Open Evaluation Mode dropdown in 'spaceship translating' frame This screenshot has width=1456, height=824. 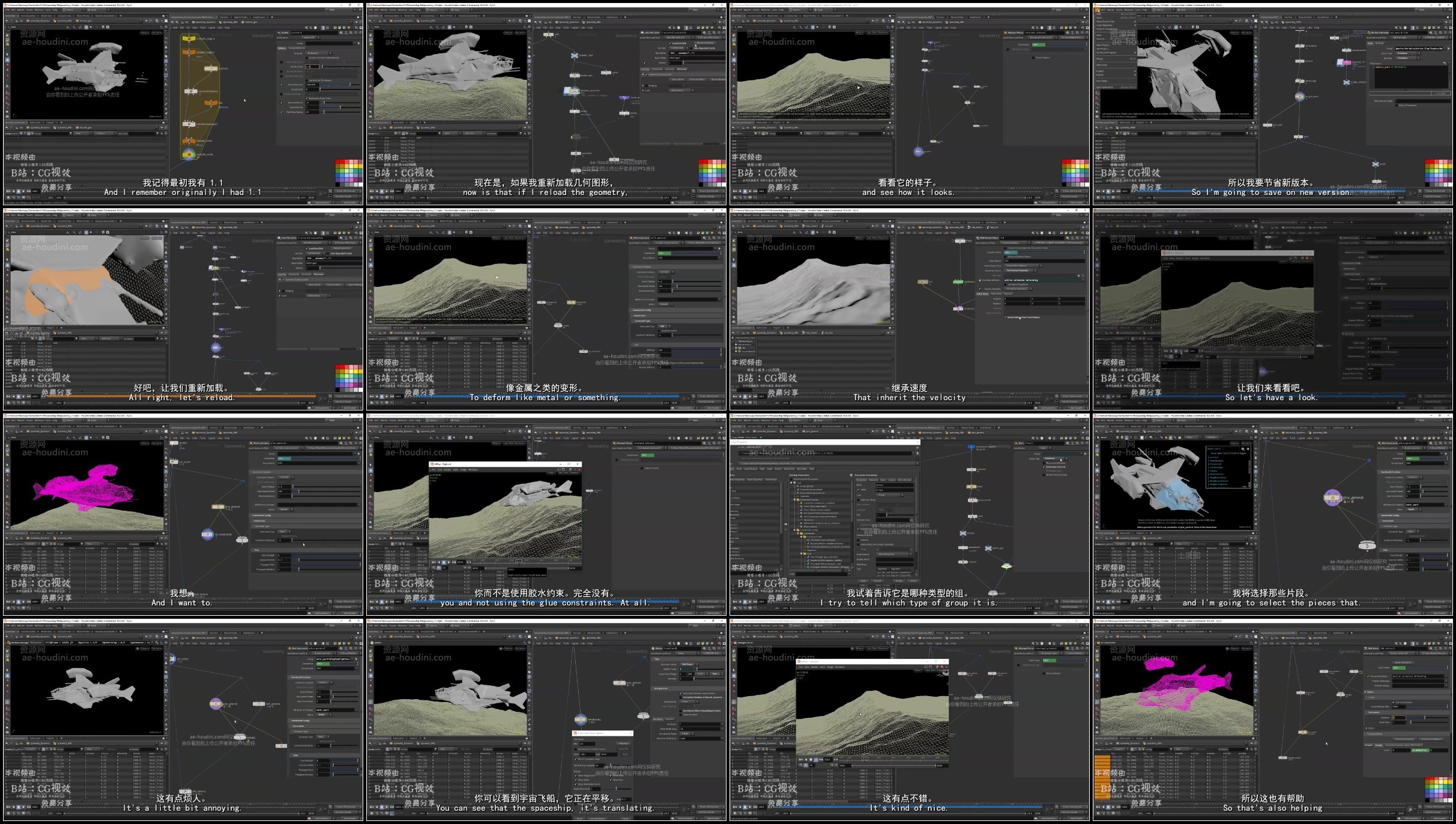[689, 664]
